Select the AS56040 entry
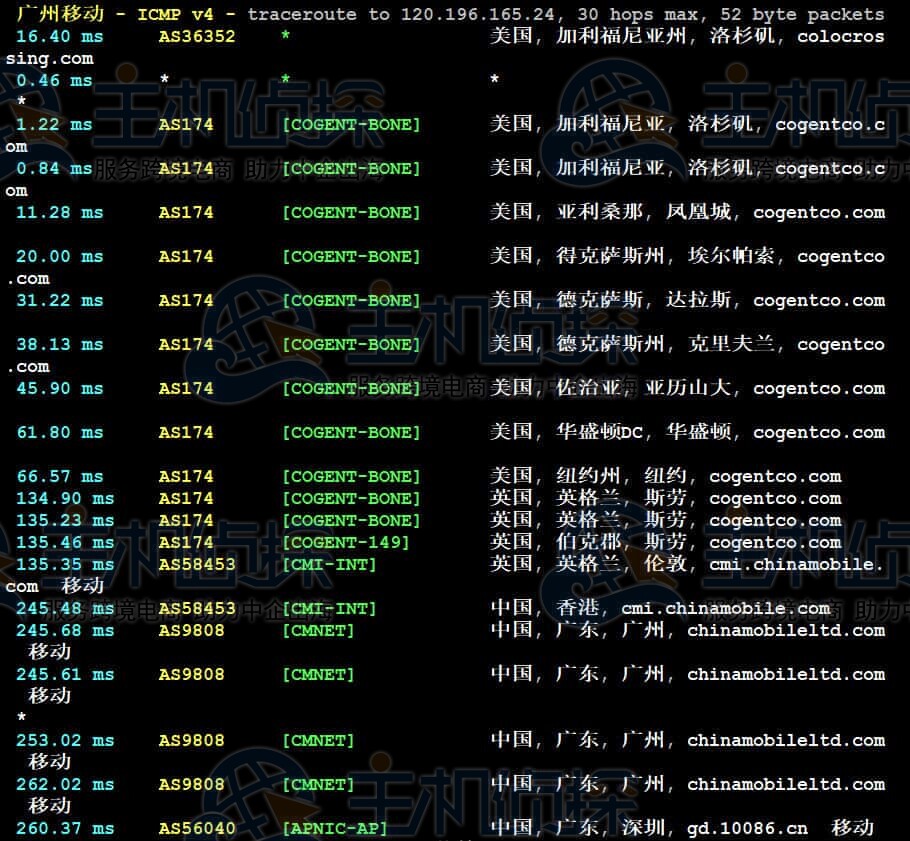This screenshot has height=841, width=910. tap(197, 829)
